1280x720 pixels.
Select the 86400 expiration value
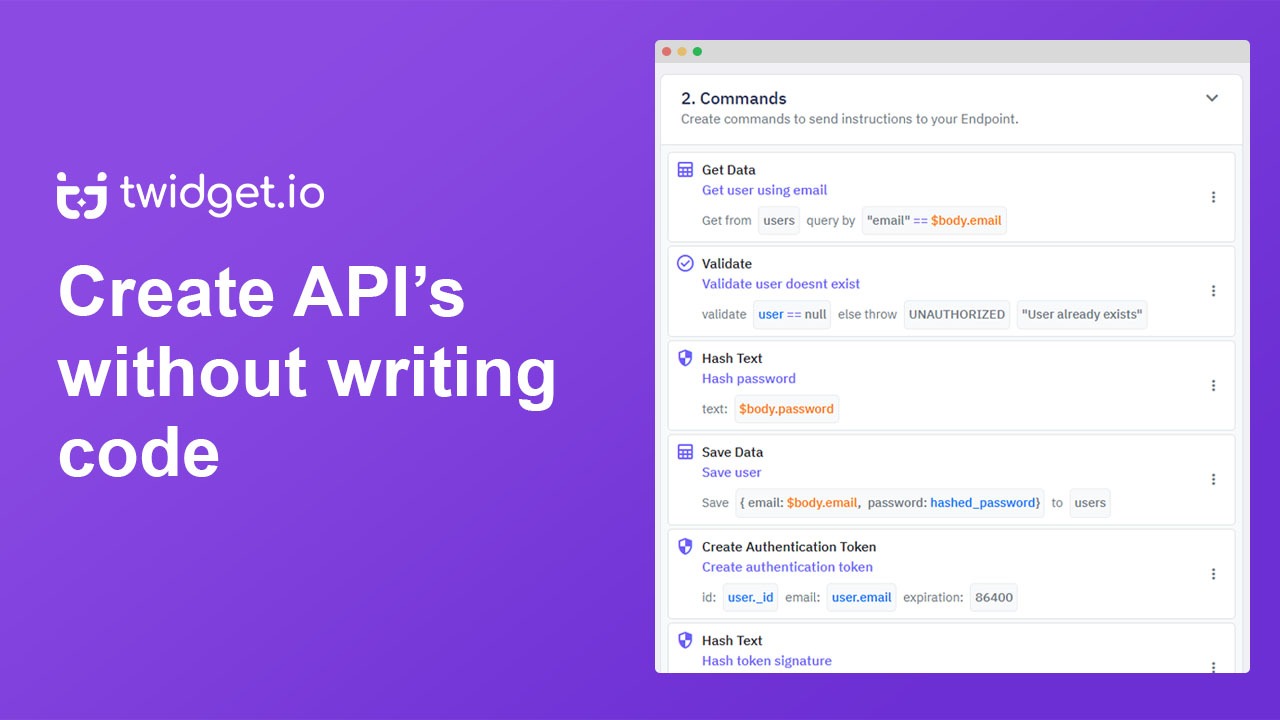point(993,597)
